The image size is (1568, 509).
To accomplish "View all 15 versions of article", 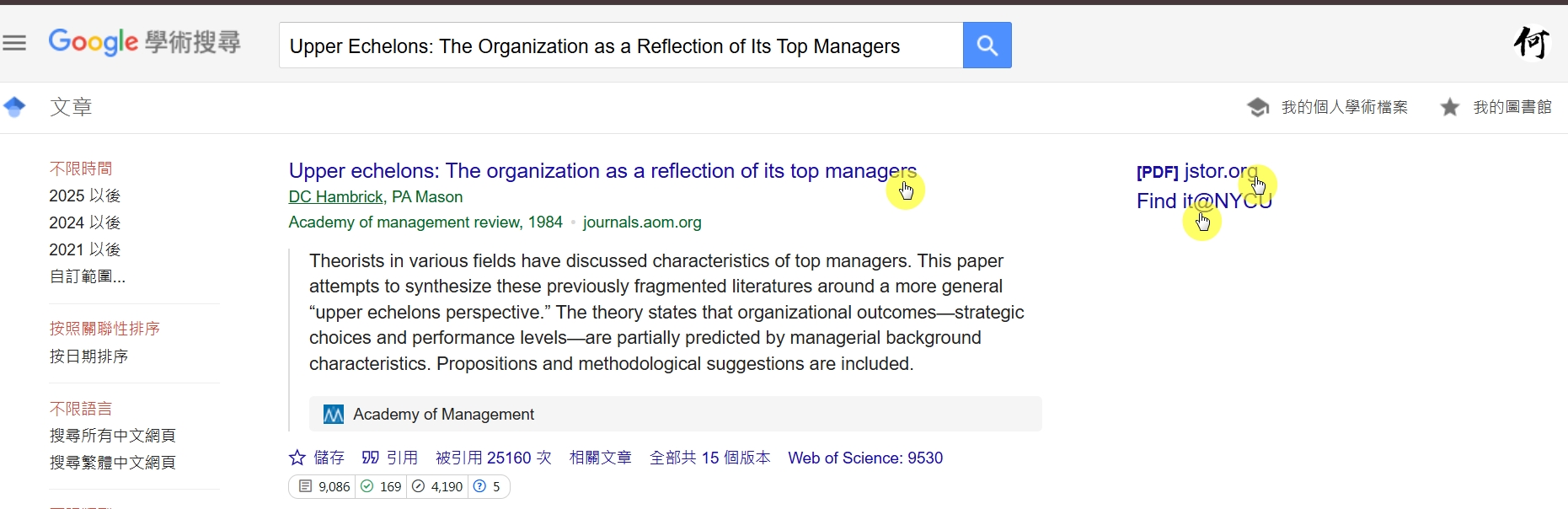I will 709,458.
